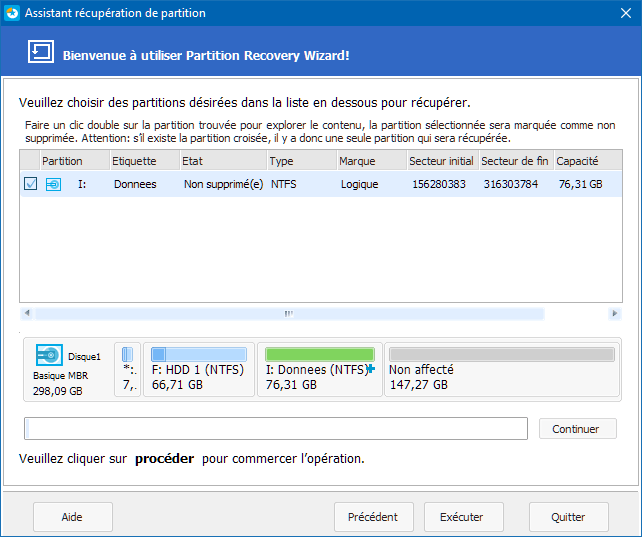
Task: Click the blue usage bar of F: HDD 1
Action: tap(199, 354)
